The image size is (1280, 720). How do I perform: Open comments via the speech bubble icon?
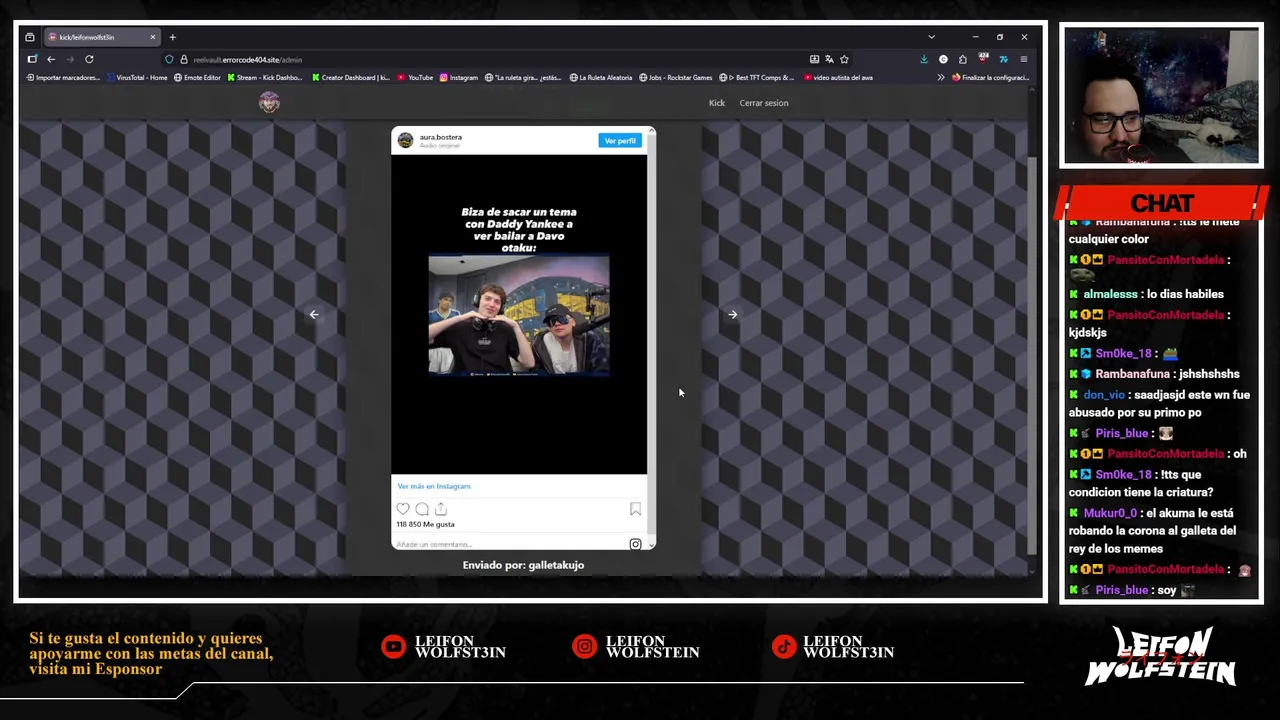(422, 509)
